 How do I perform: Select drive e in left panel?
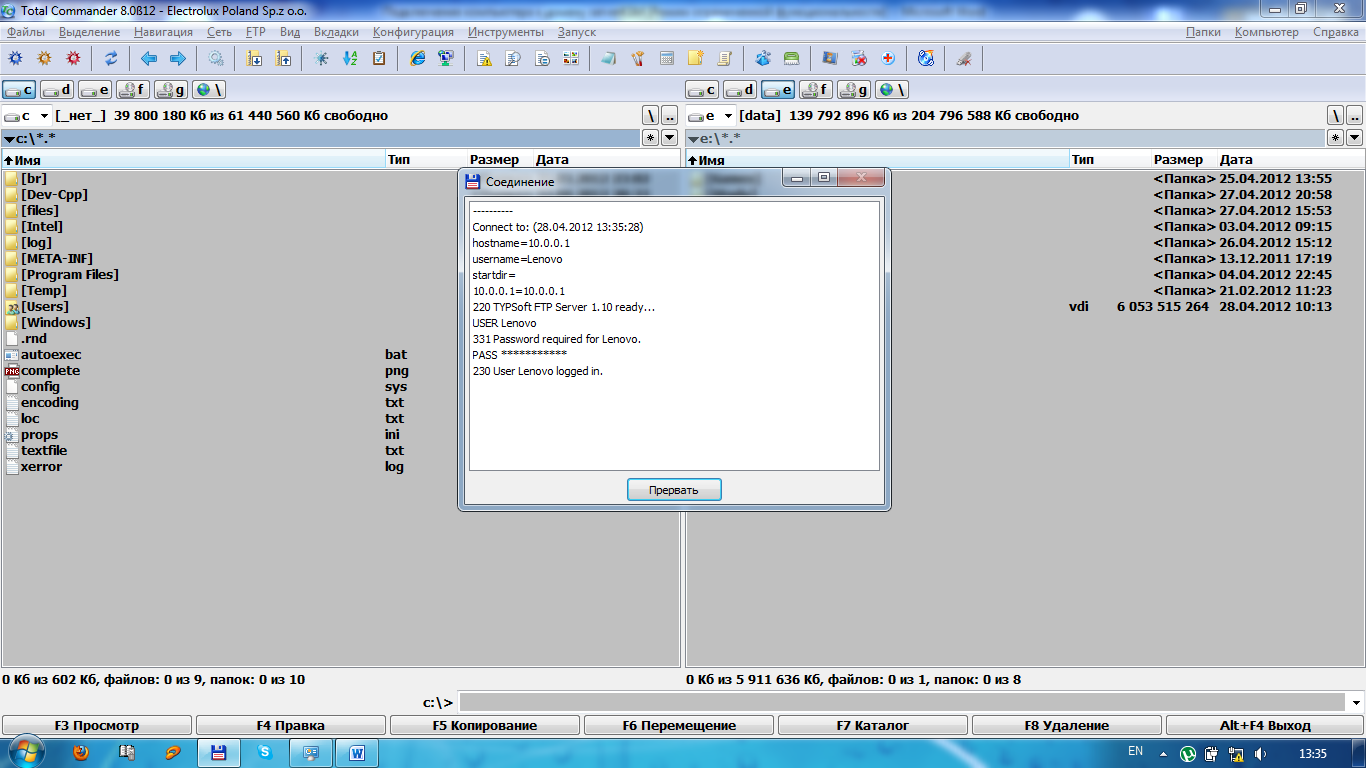point(95,90)
